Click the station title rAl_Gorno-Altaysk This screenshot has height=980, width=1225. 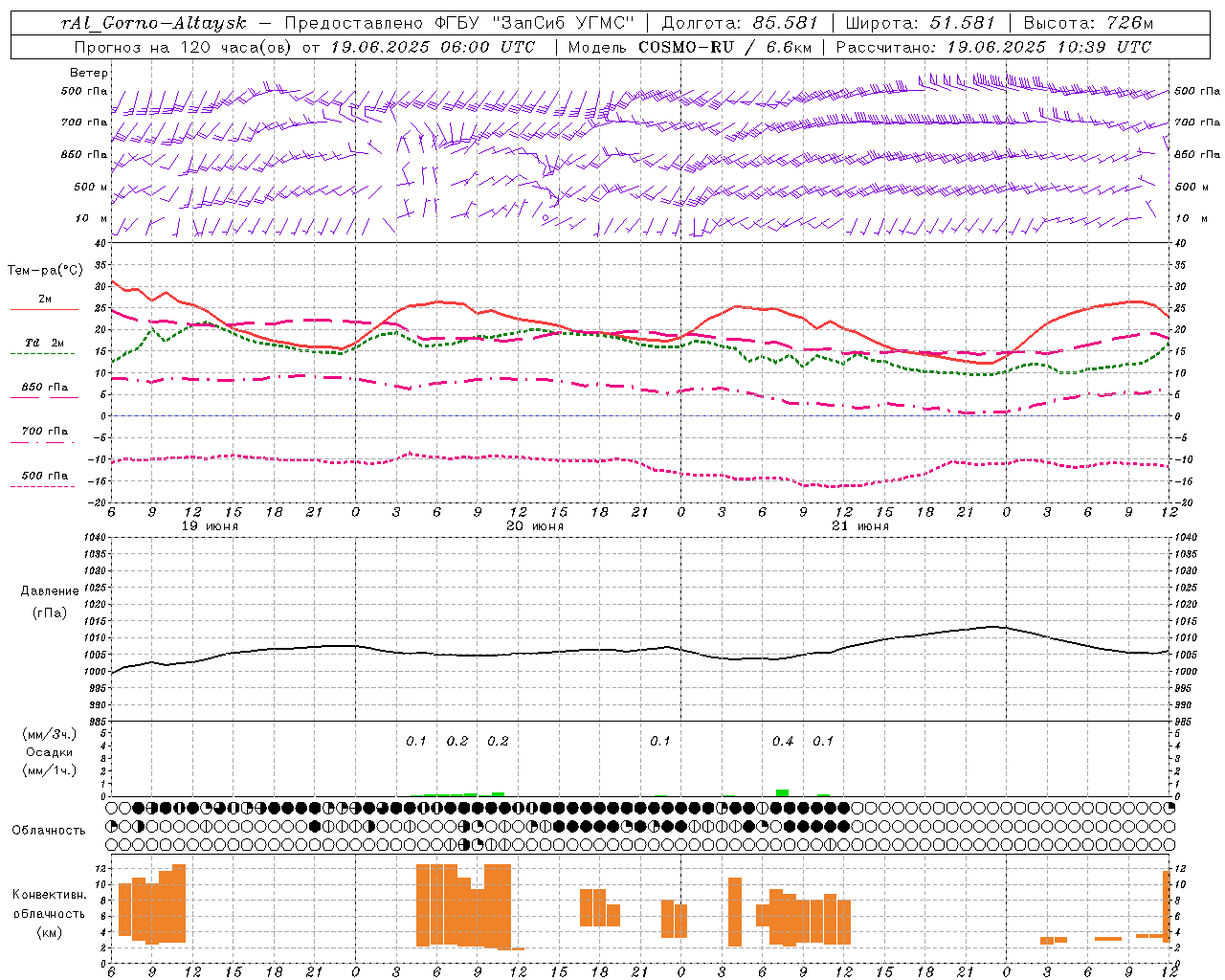[x=154, y=23]
